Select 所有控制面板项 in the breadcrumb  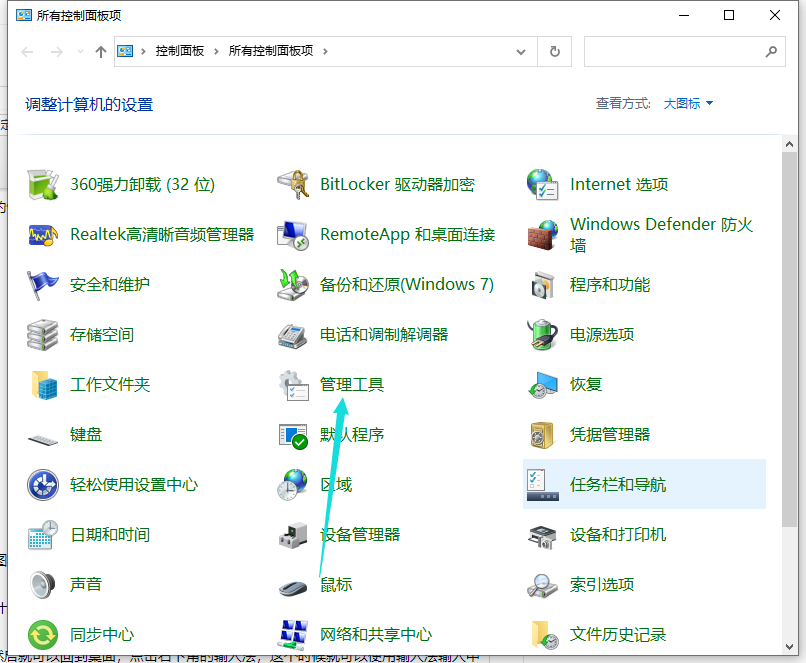[271, 51]
